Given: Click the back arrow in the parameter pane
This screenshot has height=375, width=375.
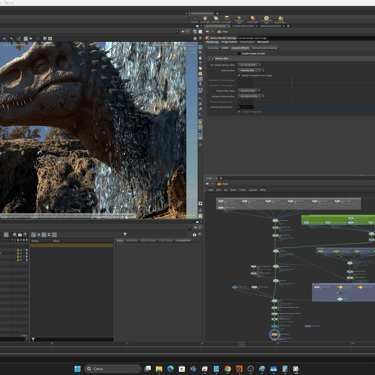Looking at the screenshot, I should pos(208,32).
